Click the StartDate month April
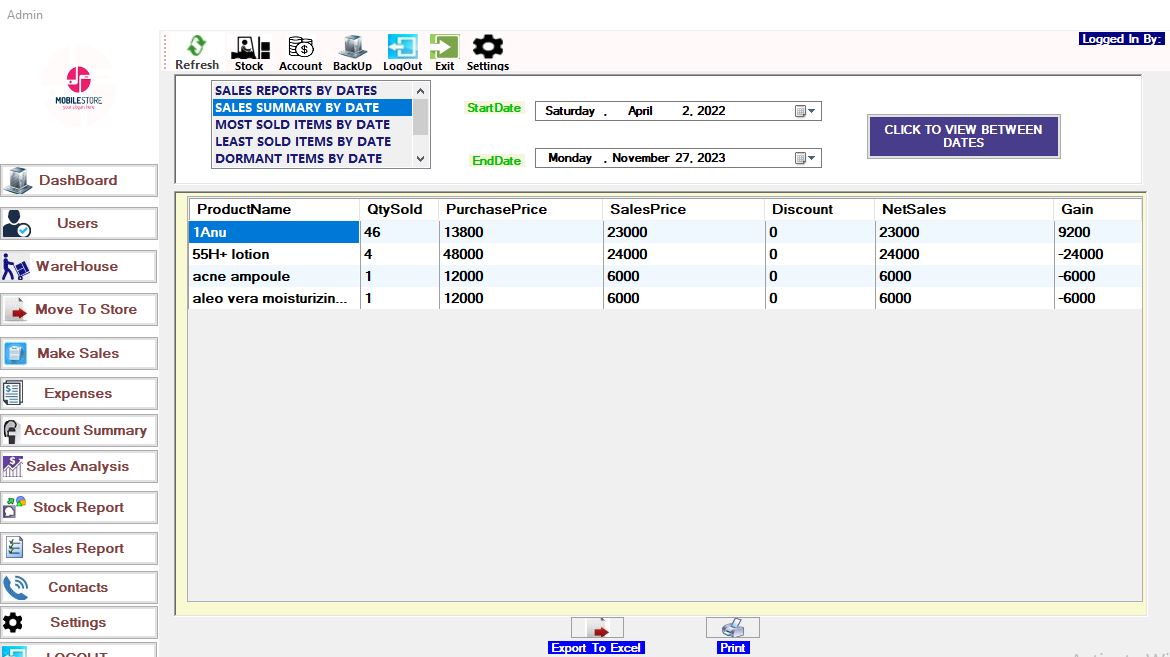The height and width of the screenshot is (657, 1170). click(640, 111)
